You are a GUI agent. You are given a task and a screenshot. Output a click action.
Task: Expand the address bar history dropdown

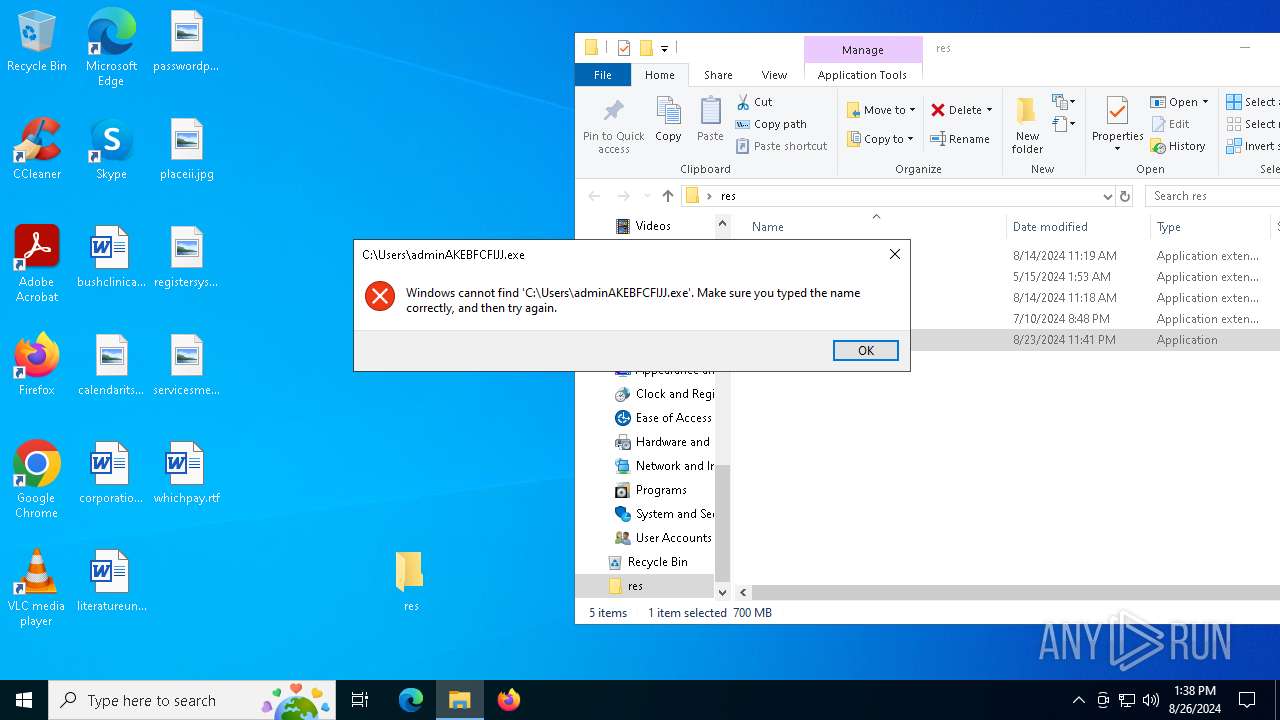(1107, 196)
